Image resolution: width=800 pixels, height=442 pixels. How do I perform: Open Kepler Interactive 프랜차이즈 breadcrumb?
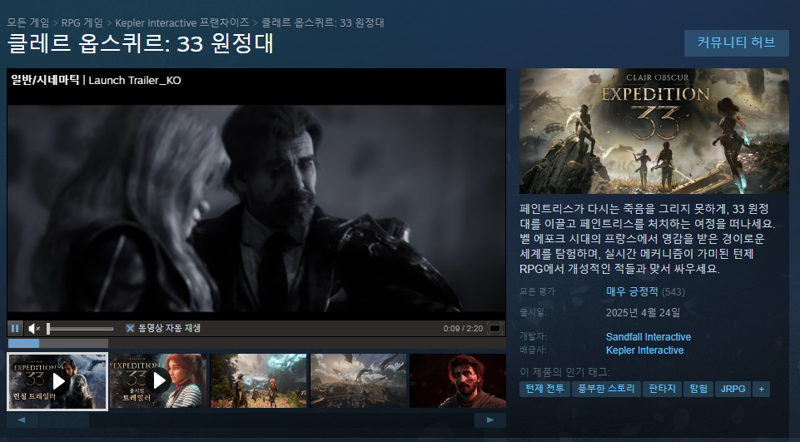[x=182, y=23]
